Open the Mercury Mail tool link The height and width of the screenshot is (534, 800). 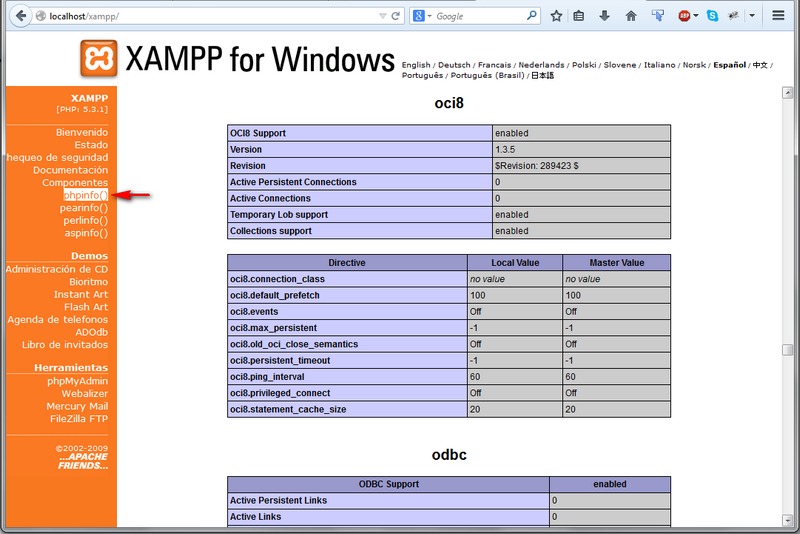[x=77, y=406]
